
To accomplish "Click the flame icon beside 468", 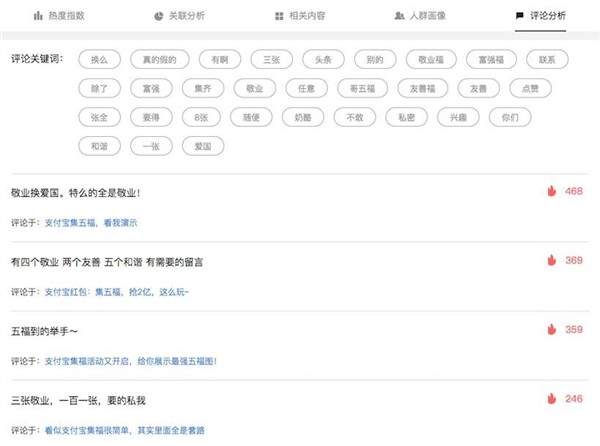I will coord(550,191).
